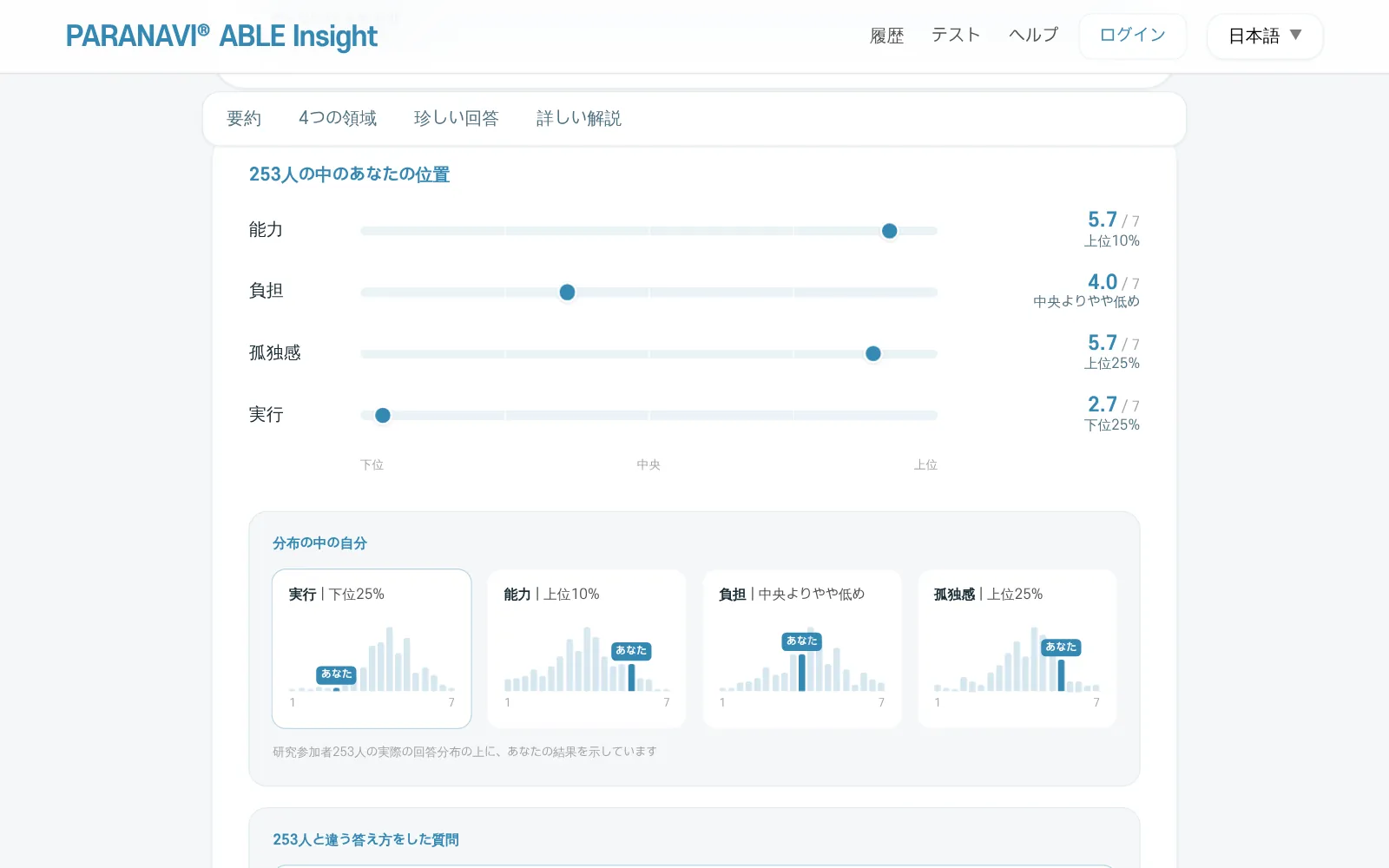The height and width of the screenshot is (868, 1389).
Task: Click the あなた marker in the 負担 chart
Action: [x=802, y=641]
